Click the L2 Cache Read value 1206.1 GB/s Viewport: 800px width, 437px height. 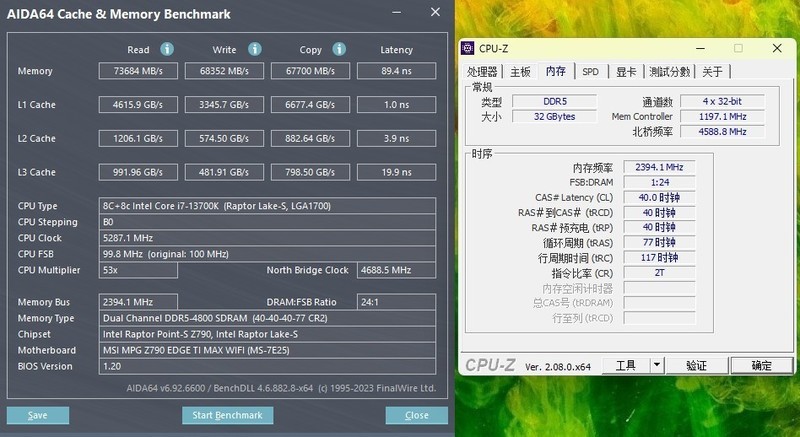click(x=138, y=138)
